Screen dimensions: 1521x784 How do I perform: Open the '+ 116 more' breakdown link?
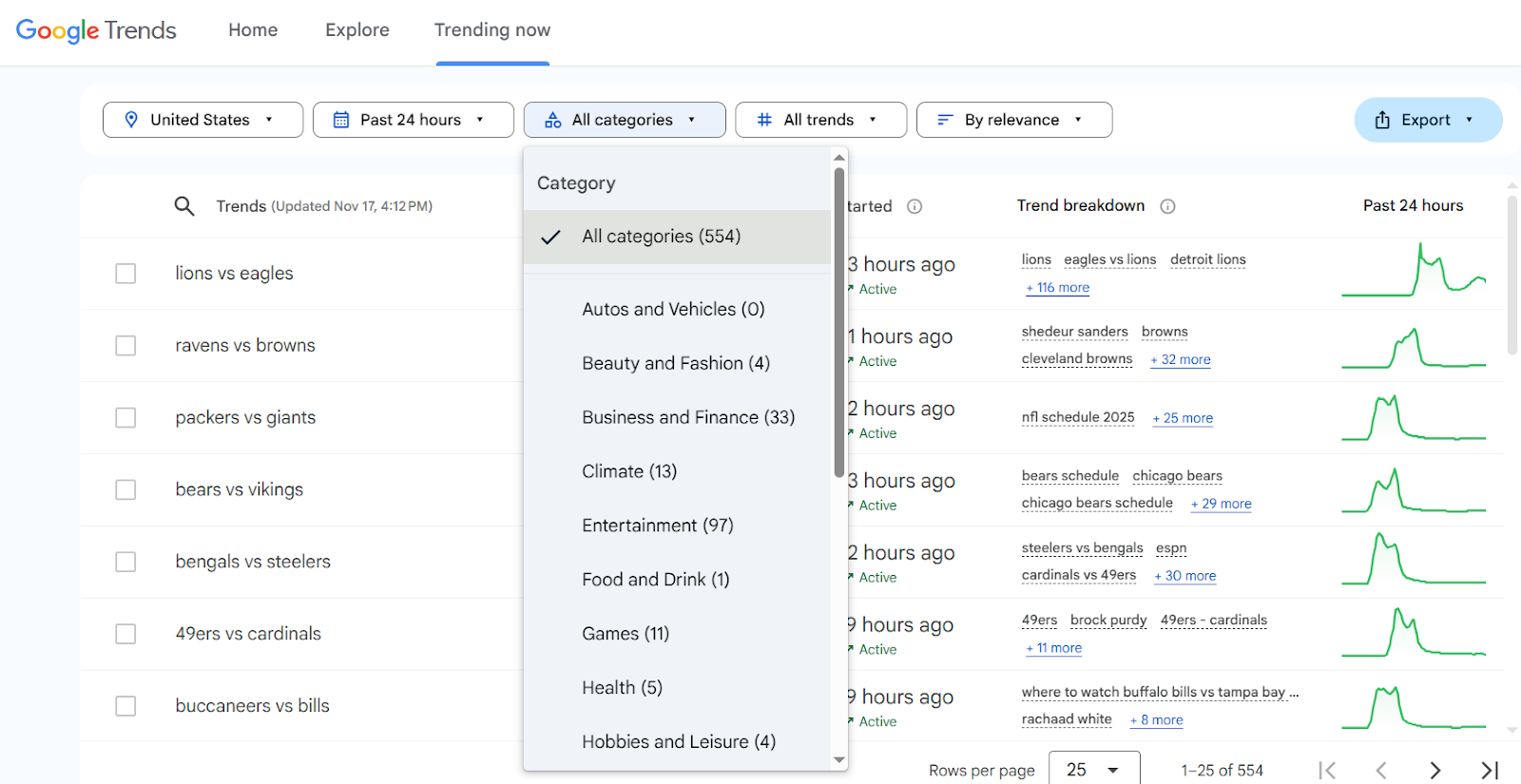(x=1058, y=288)
